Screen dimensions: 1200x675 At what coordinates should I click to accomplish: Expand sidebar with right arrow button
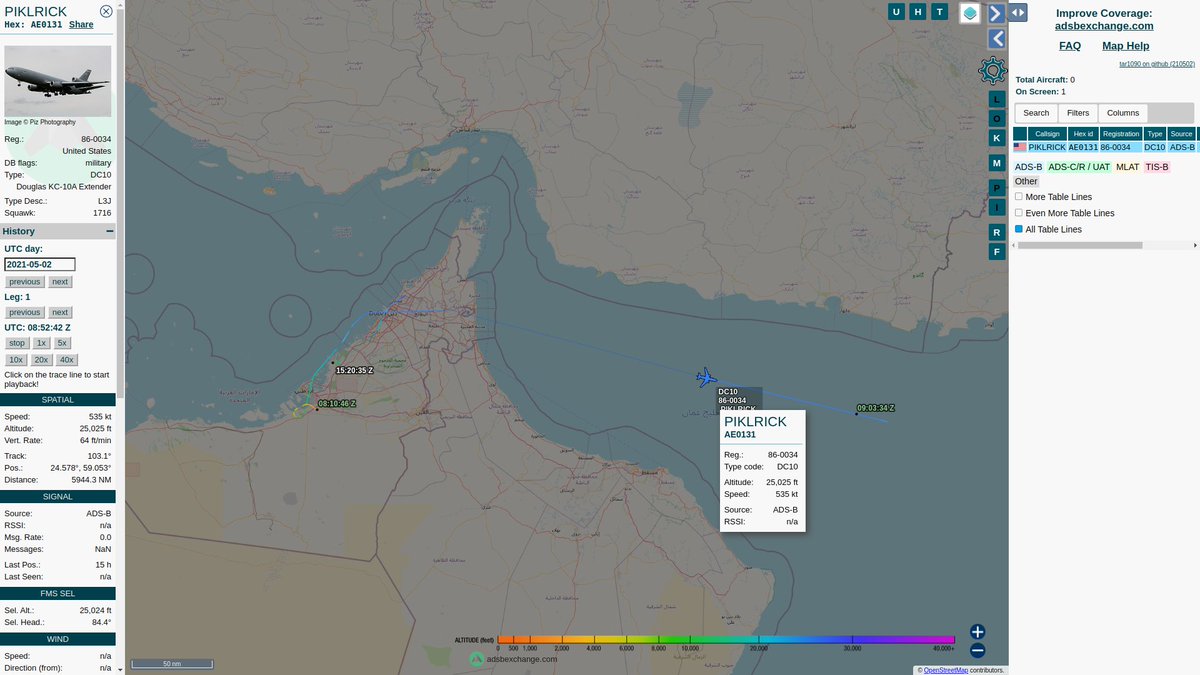pos(996,13)
